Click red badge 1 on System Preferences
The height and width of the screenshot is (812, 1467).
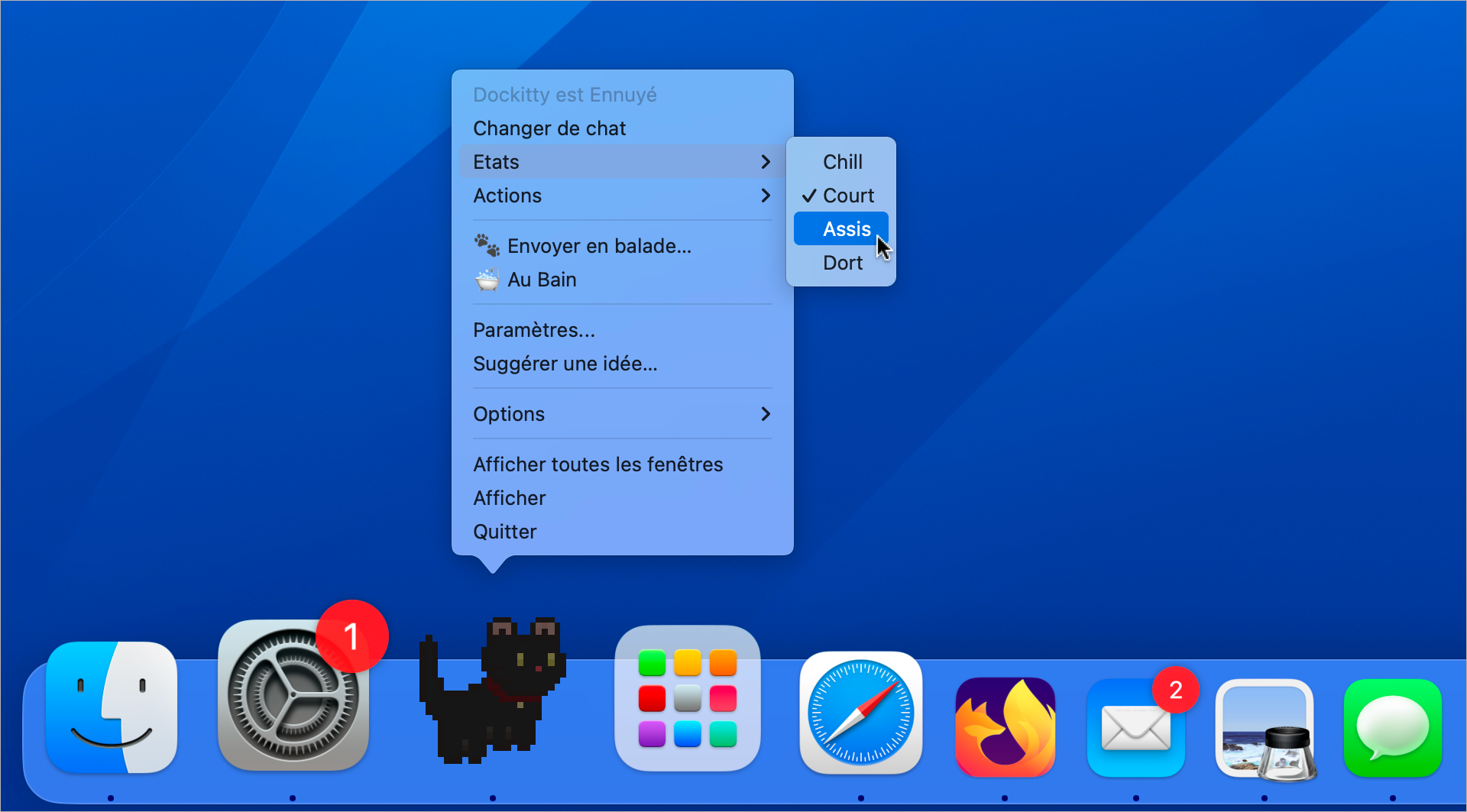tap(352, 636)
